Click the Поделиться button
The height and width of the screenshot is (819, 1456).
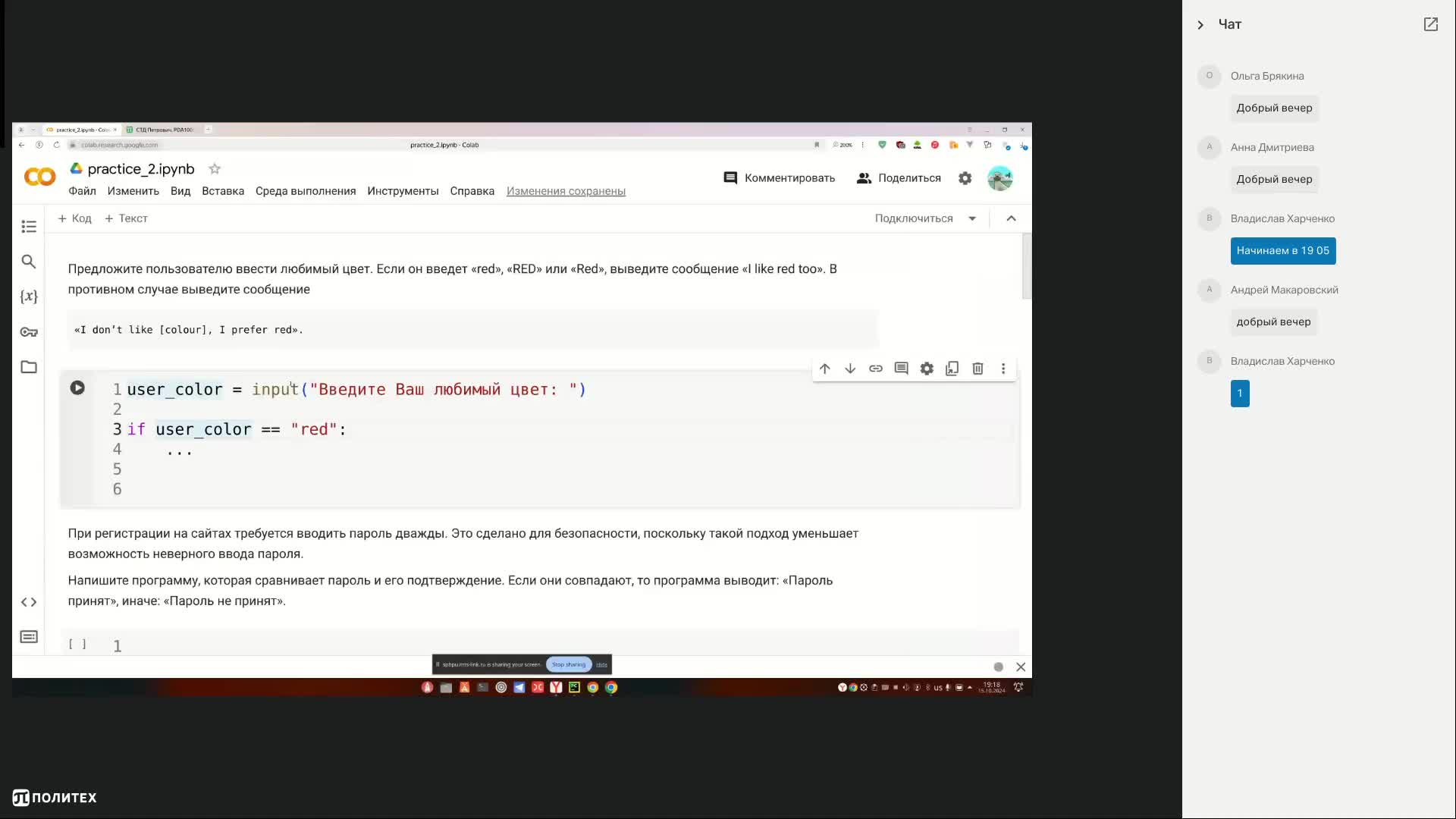coord(899,178)
